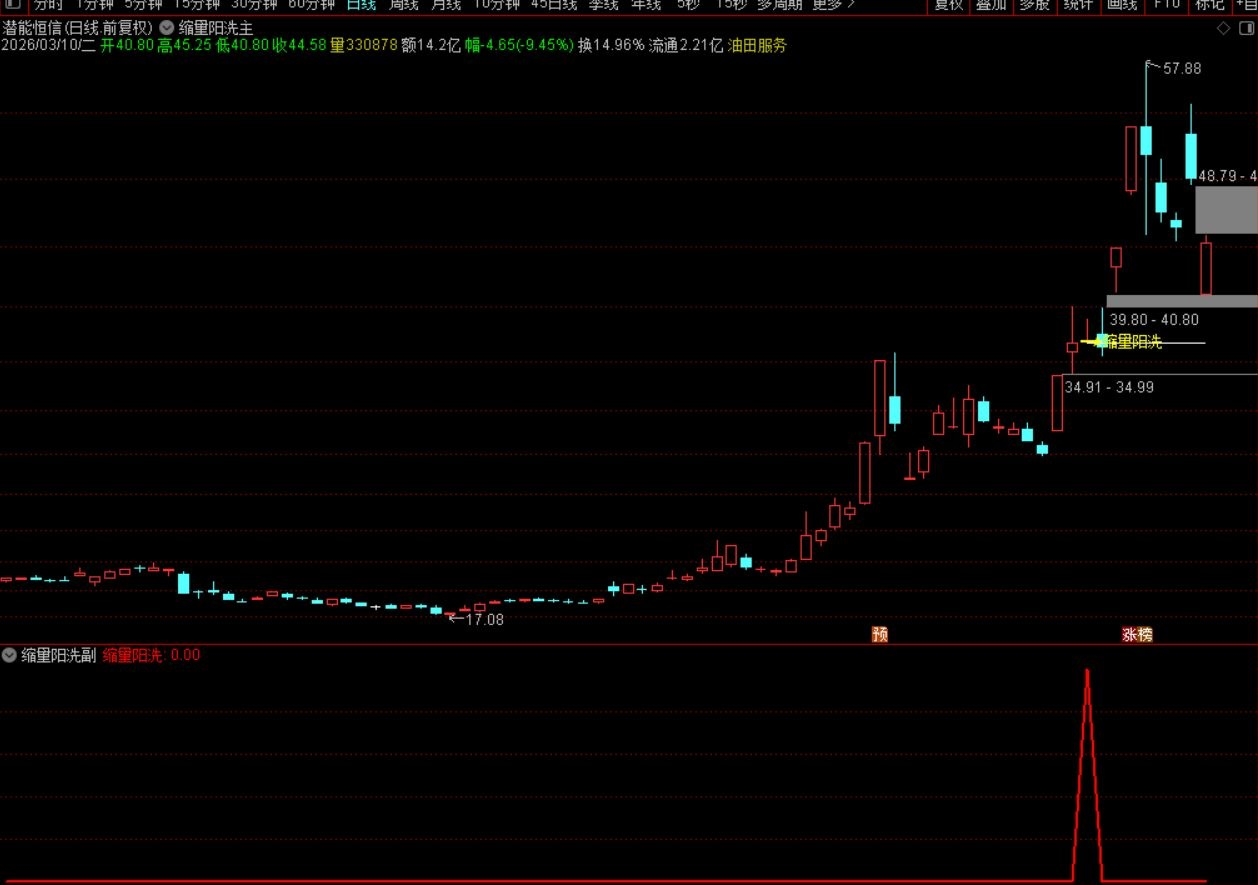Click the 统计 statistics tool icon

[1078, 5]
